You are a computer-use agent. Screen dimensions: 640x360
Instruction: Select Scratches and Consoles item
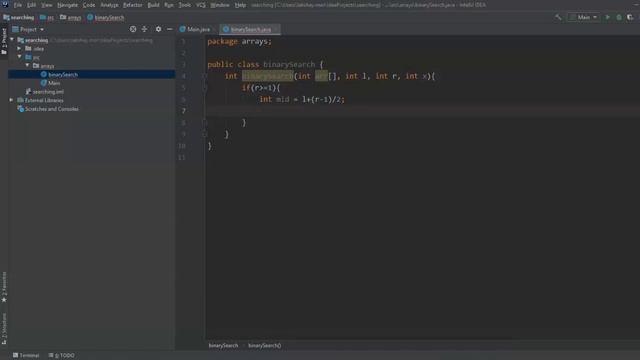coord(51,109)
